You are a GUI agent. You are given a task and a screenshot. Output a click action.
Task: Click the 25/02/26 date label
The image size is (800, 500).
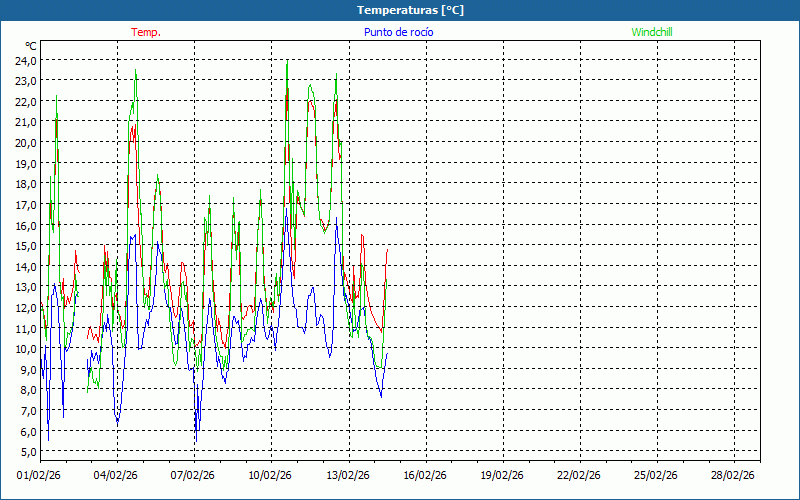pyautogui.click(x=656, y=476)
